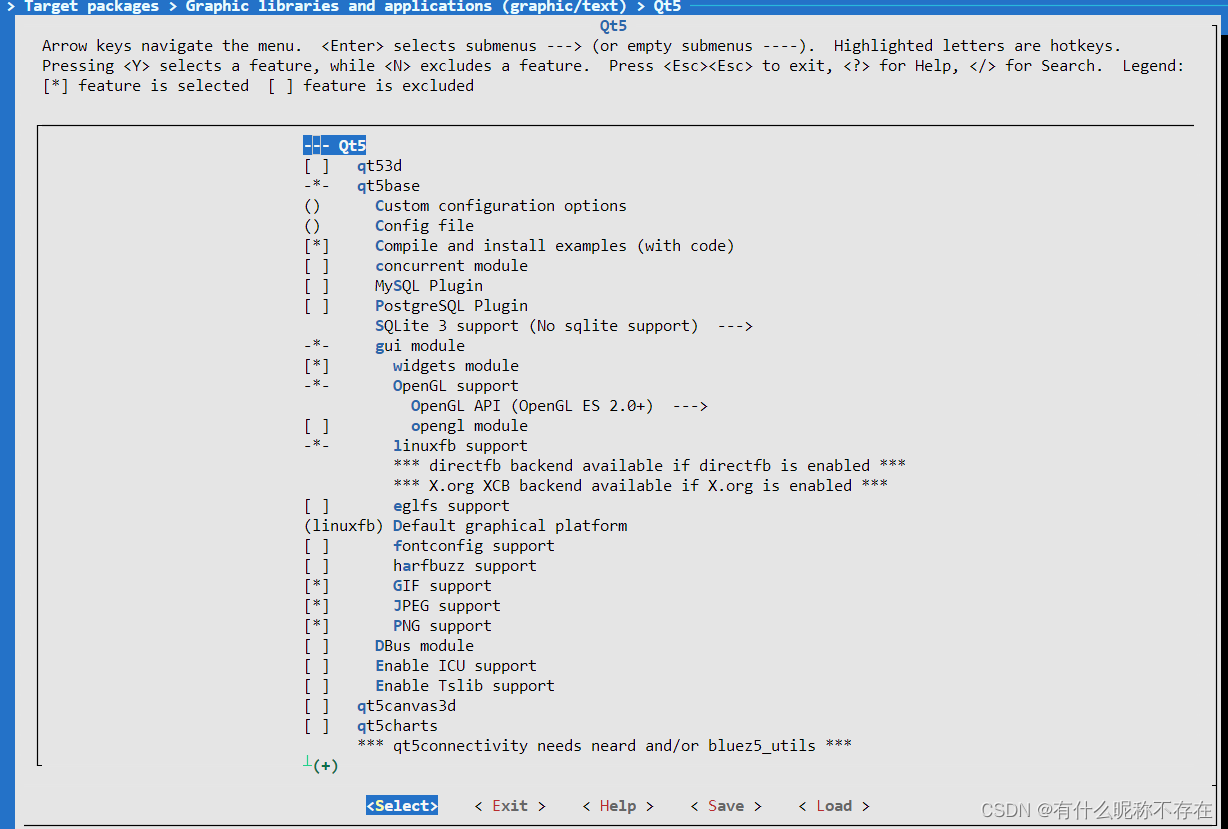
Task: Open the SQLite 3 support submenu
Action: 563,326
